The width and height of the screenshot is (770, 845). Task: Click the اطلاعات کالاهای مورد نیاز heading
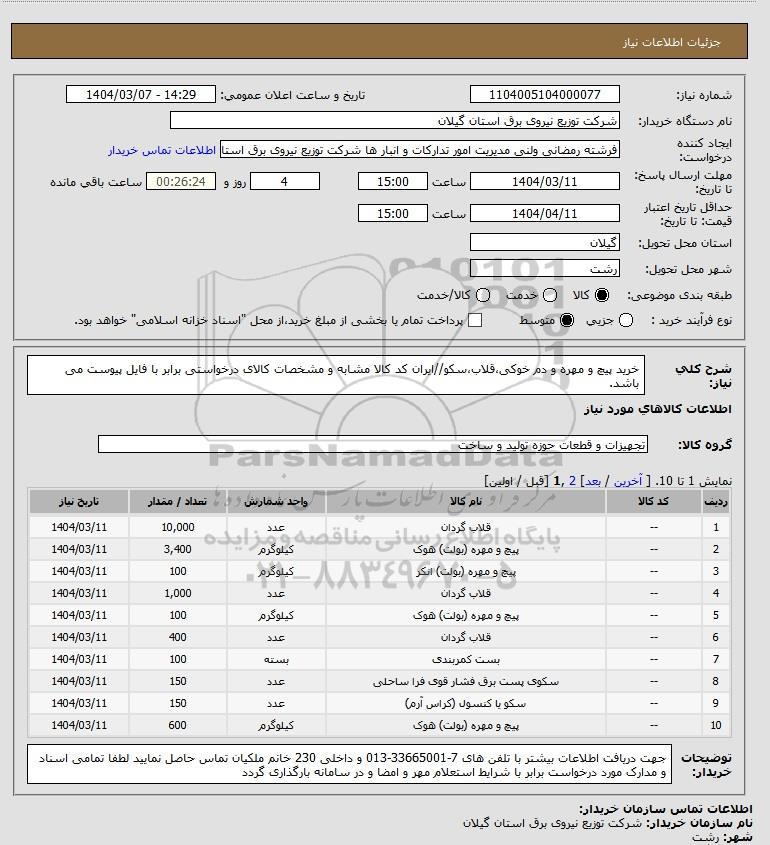[x=658, y=409]
